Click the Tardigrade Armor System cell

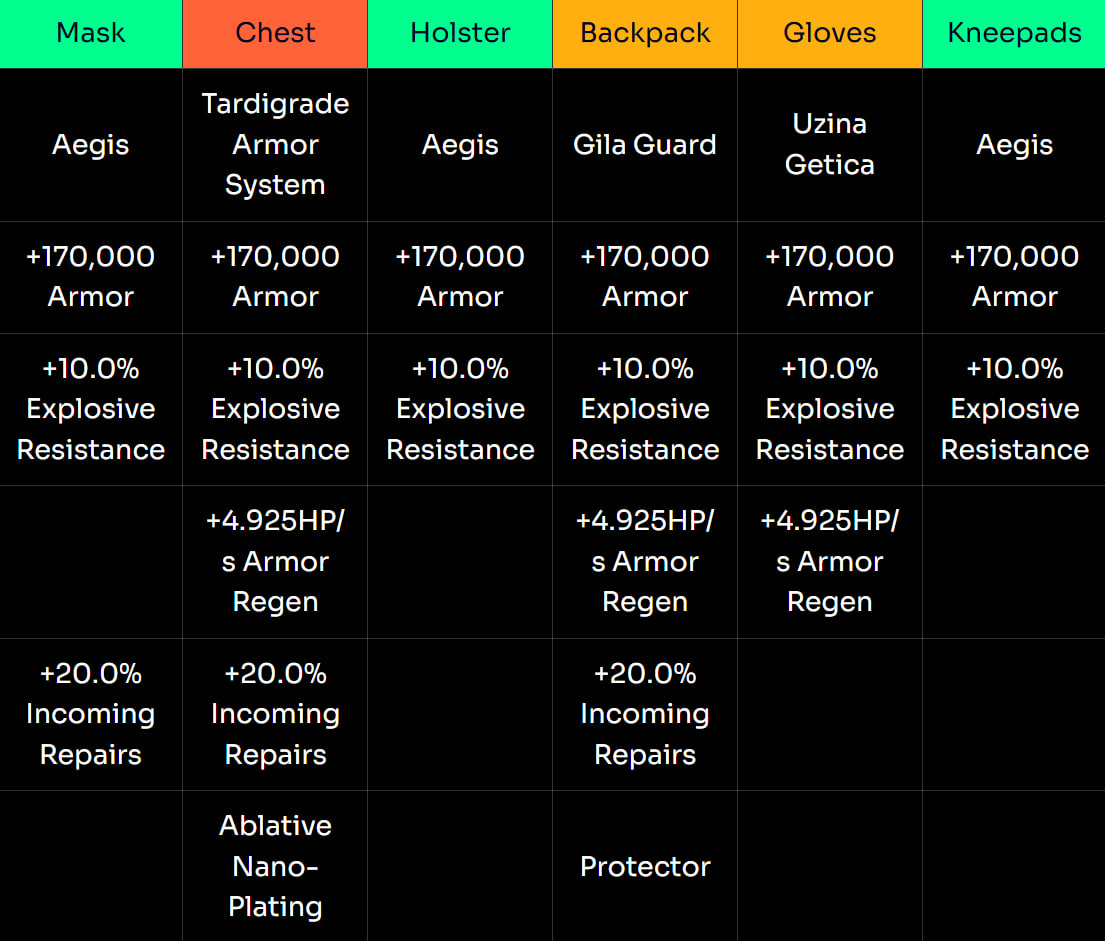(x=275, y=144)
